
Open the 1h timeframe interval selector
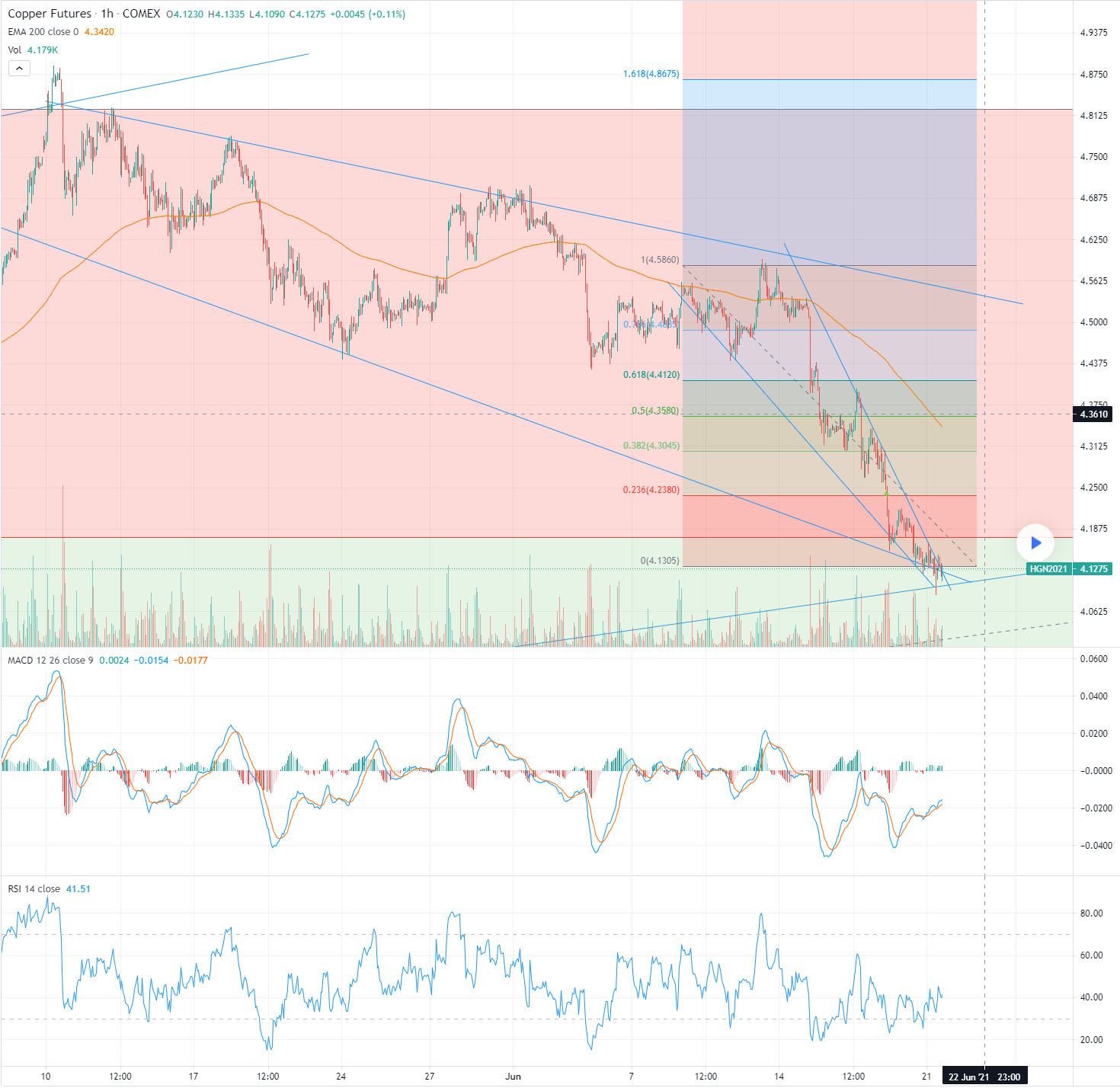point(107,14)
